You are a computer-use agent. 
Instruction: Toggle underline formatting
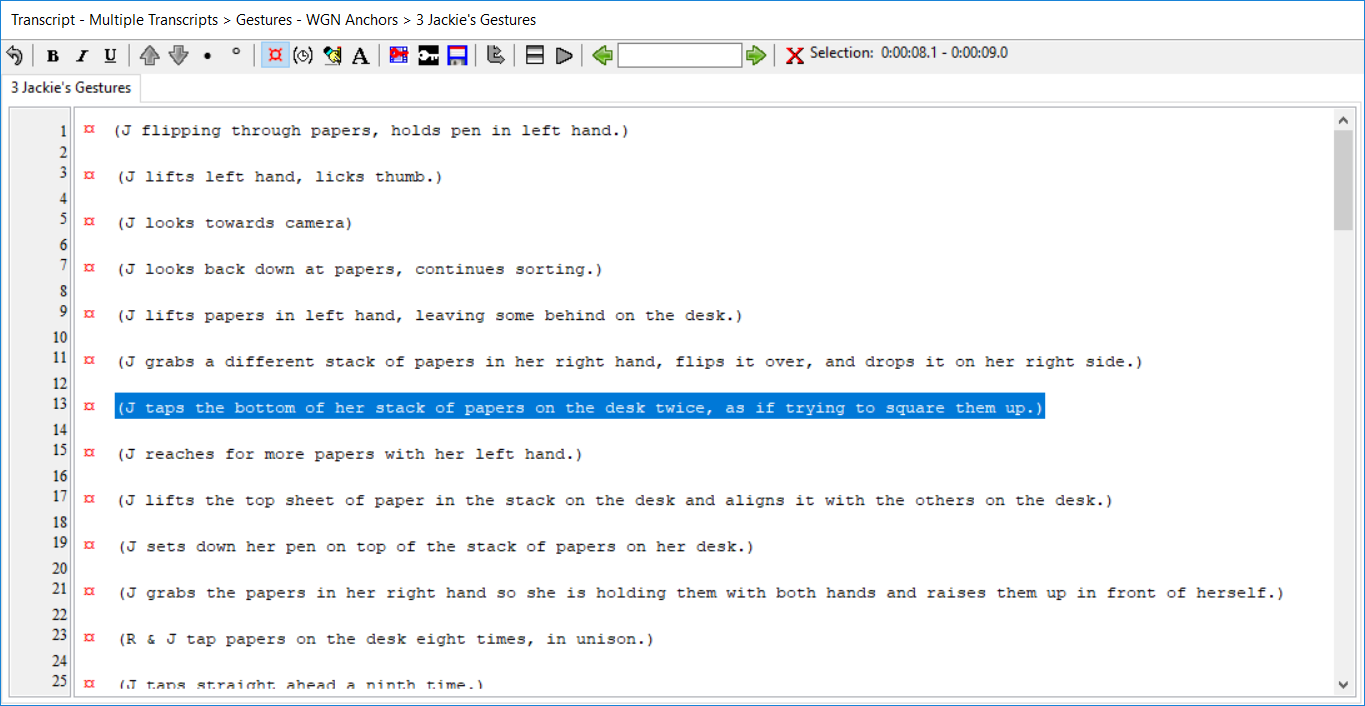(110, 56)
